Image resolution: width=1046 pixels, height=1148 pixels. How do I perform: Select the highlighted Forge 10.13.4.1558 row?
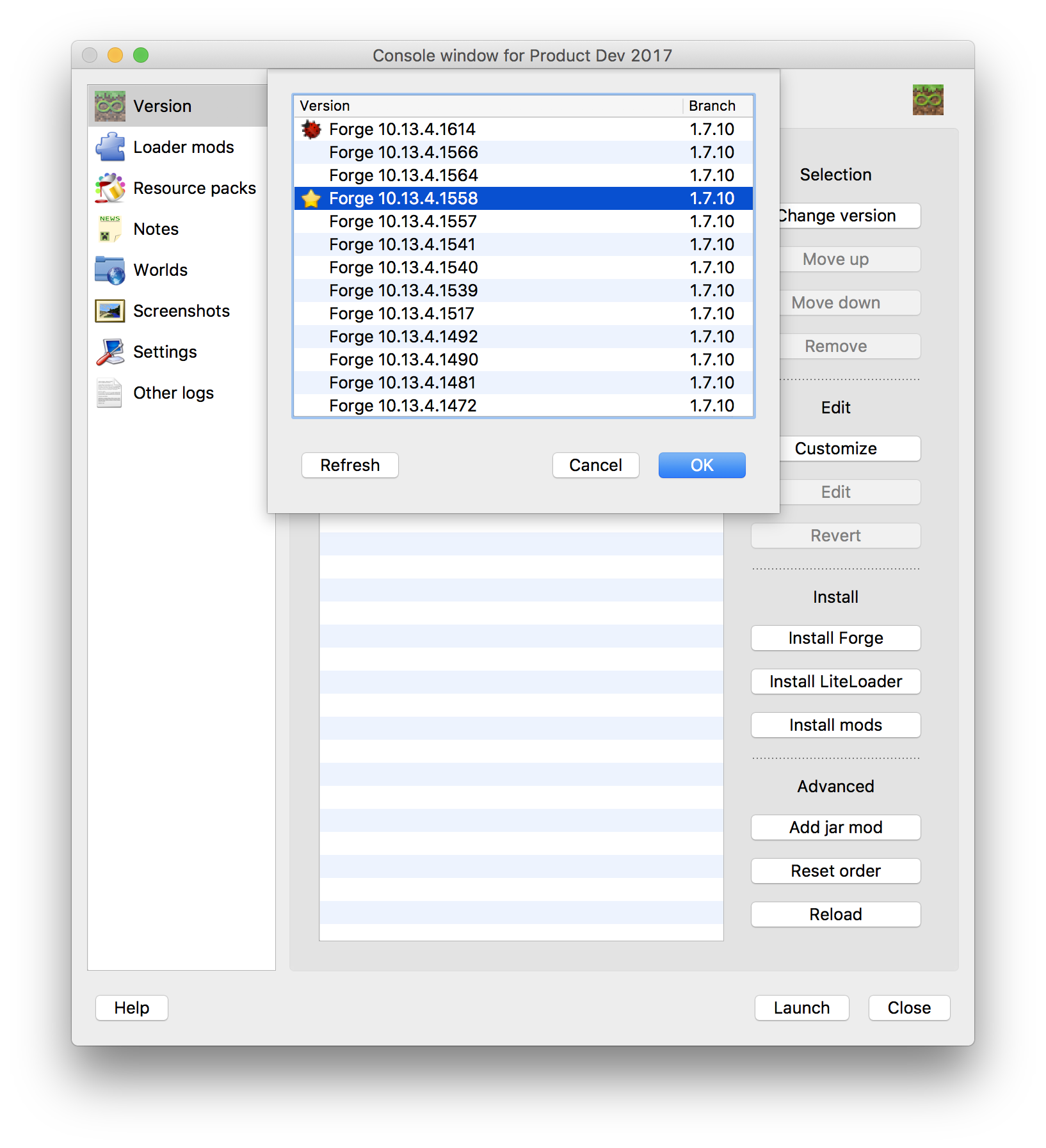pyautogui.click(x=524, y=198)
